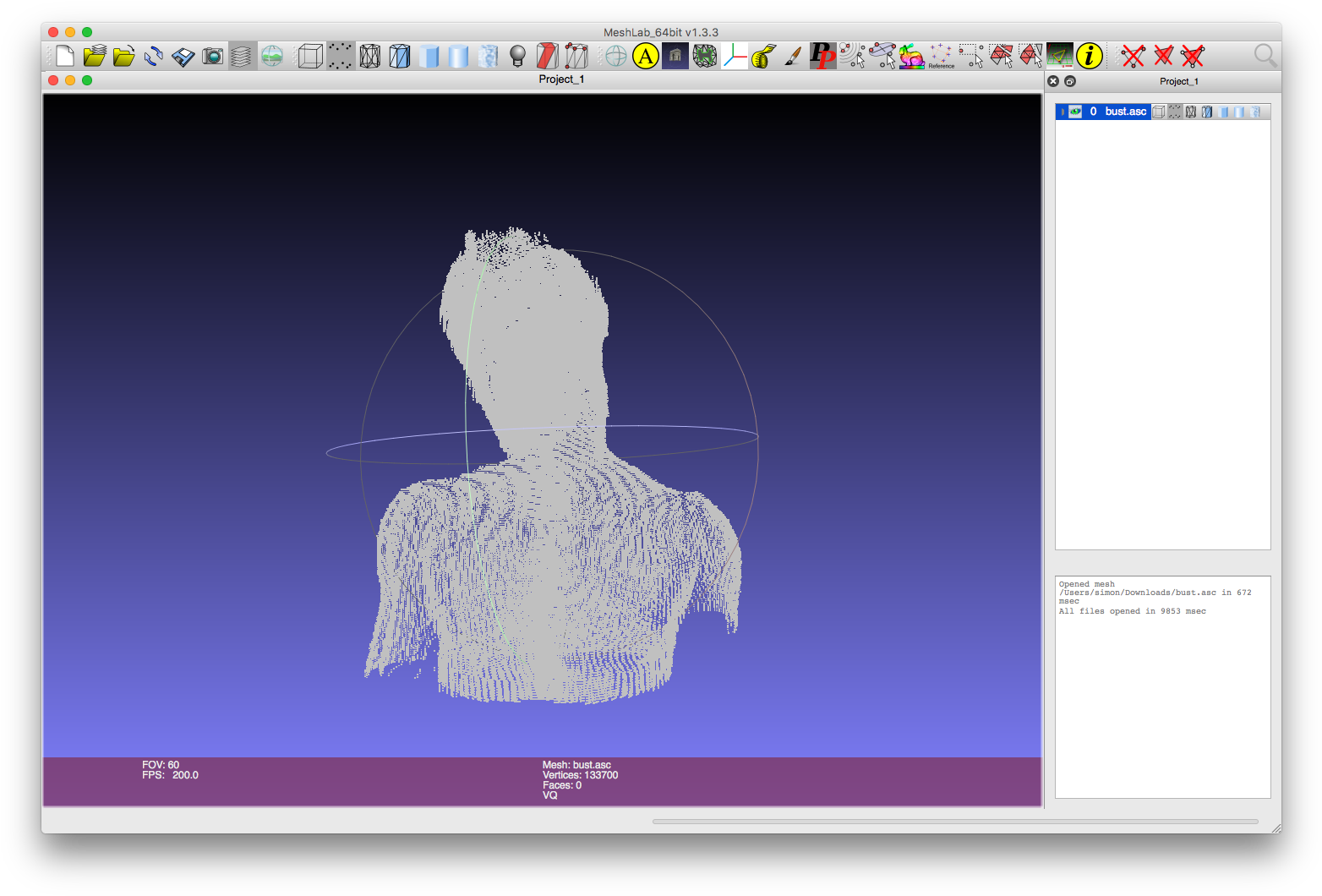1322x896 pixels.
Task: Open the mesh alignment tool icon
Action: pos(705,57)
